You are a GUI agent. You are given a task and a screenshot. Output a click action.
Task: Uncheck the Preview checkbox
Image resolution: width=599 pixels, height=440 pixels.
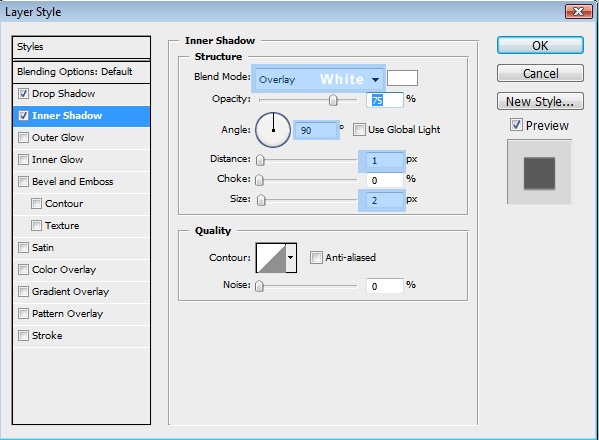[x=516, y=125]
